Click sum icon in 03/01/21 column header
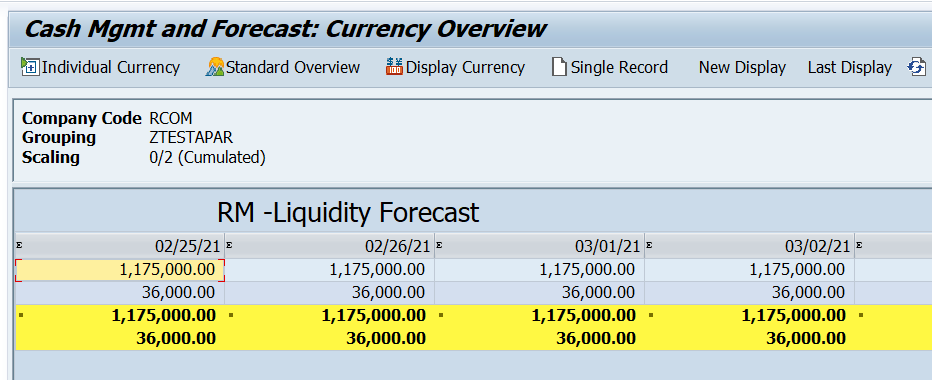This screenshot has width=932, height=380. pos(439,244)
